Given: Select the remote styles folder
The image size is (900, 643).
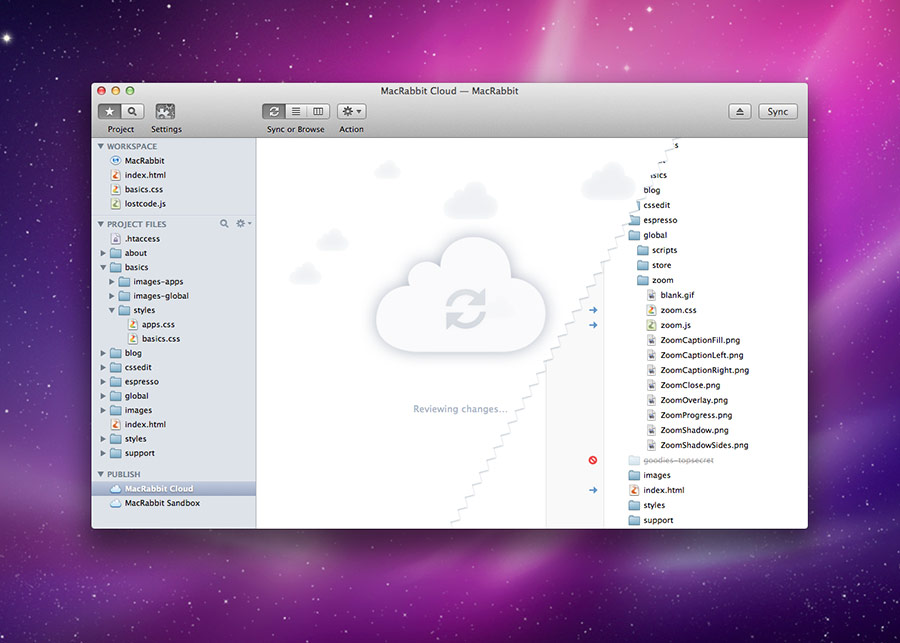Looking at the screenshot, I should [x=647, y=505].
